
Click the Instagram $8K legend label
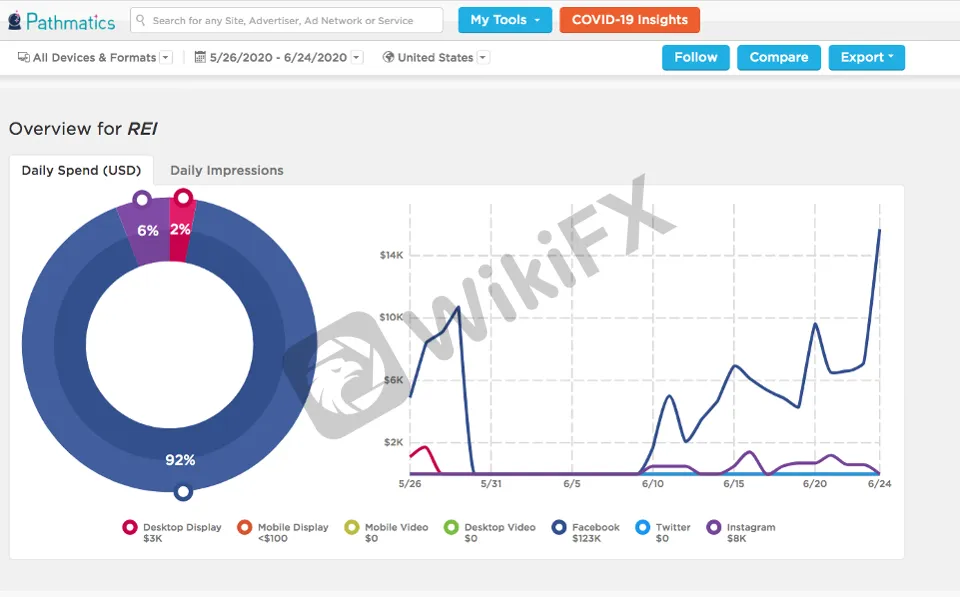tap(751, 533)
